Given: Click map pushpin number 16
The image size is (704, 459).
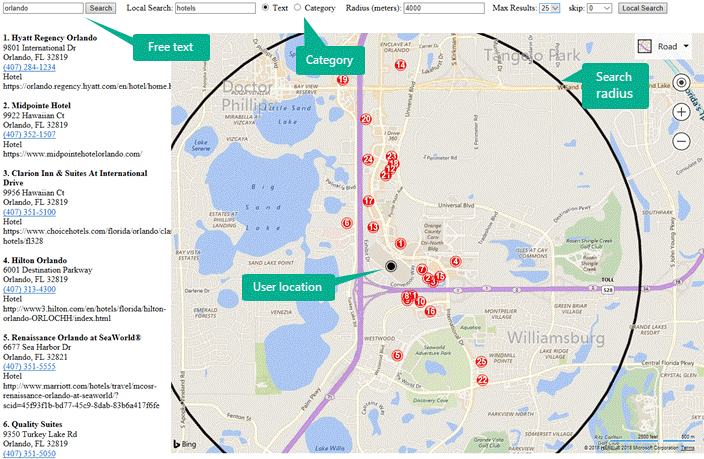Looking at the screenshot, I should [431, 311].
